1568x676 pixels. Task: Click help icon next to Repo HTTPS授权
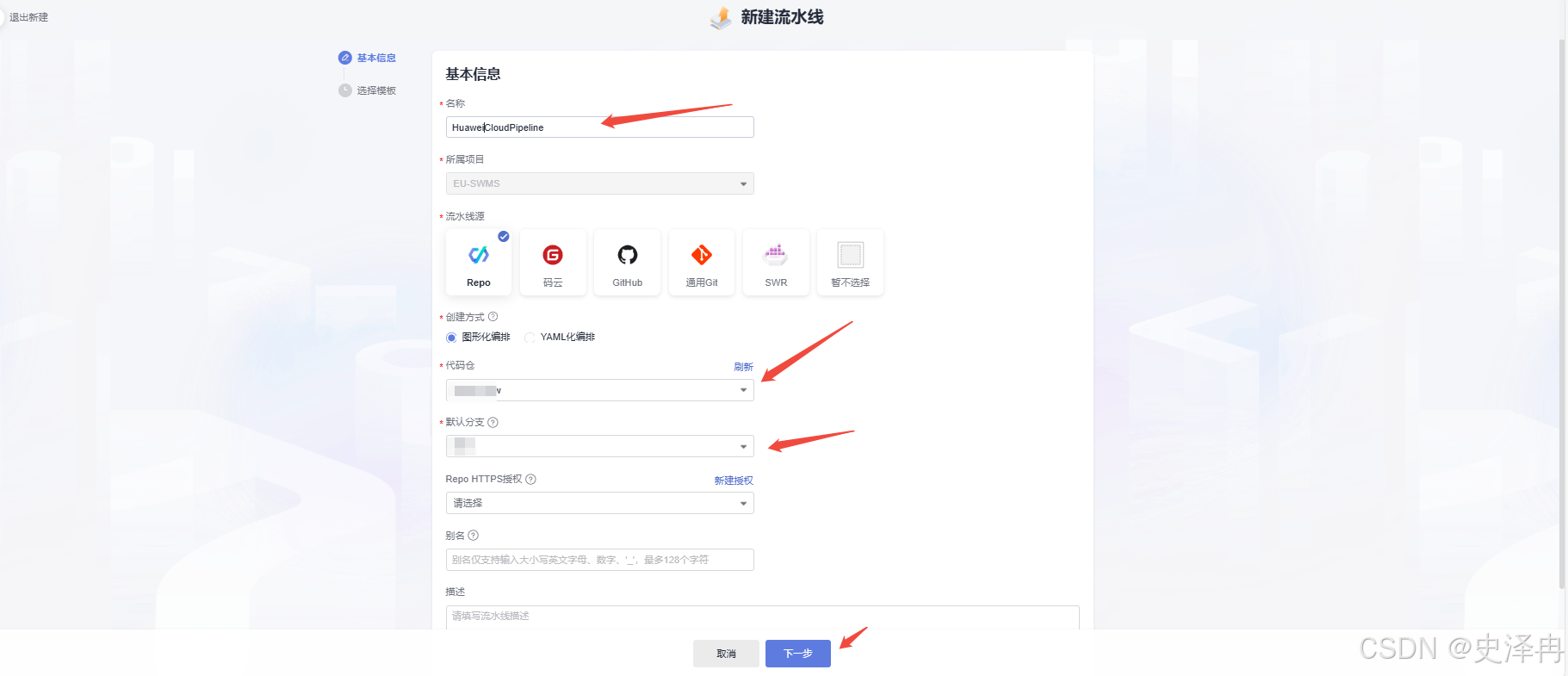click(530, 479)
